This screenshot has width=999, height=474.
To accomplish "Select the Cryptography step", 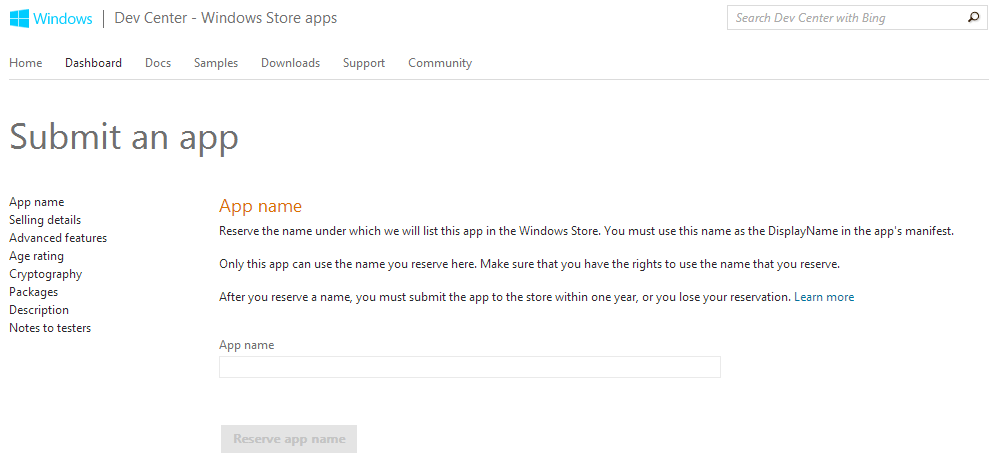I will click(x=45, y=274).
